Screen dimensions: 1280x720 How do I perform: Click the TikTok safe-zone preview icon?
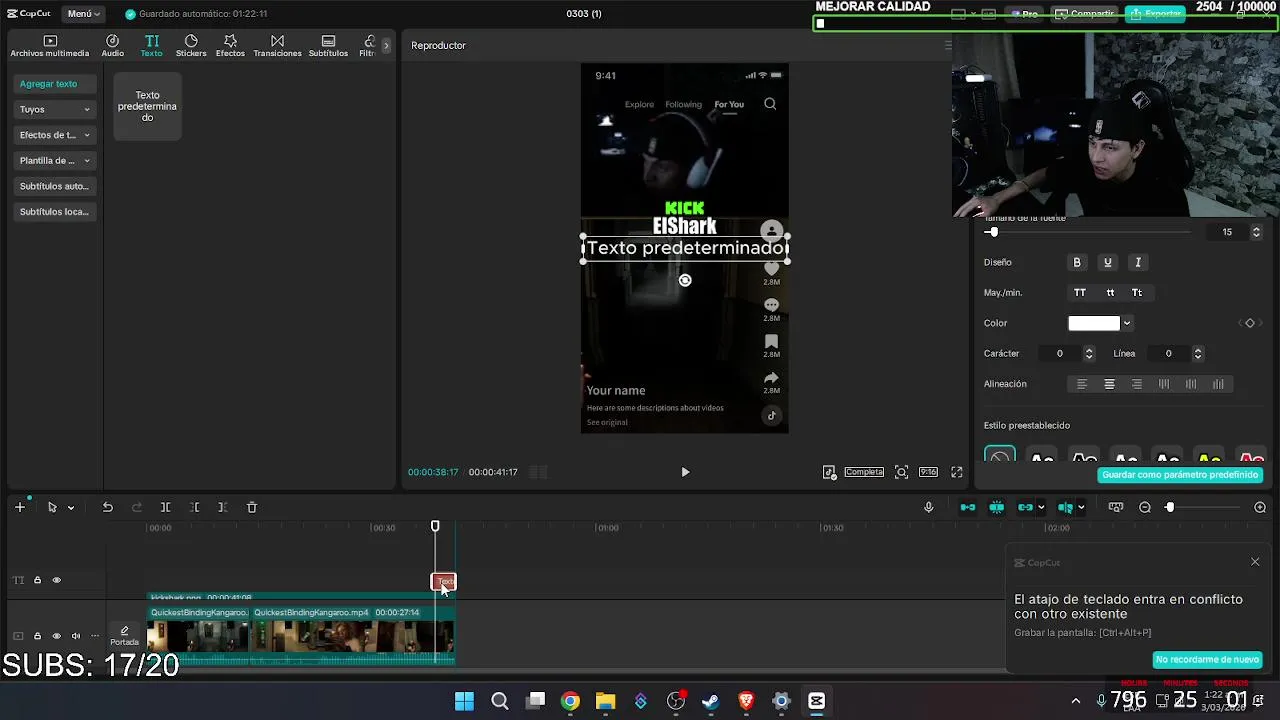click(829, 472)
